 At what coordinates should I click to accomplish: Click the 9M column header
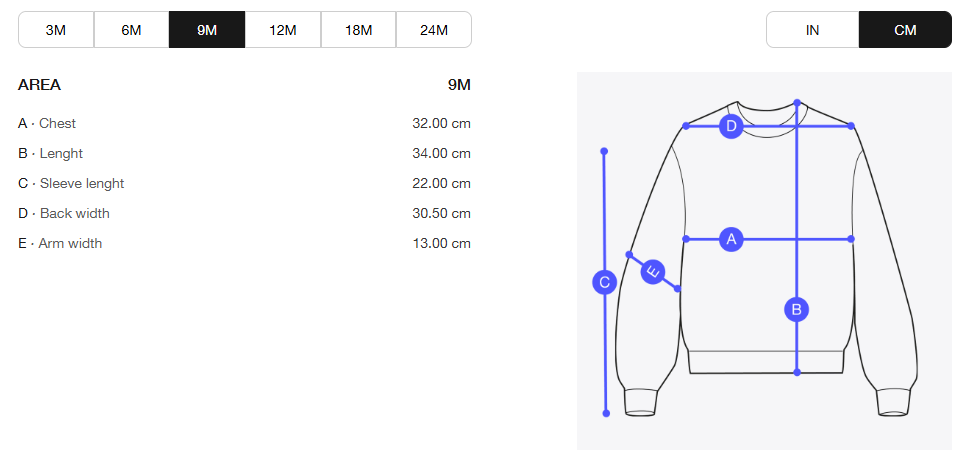coord(459,85)
